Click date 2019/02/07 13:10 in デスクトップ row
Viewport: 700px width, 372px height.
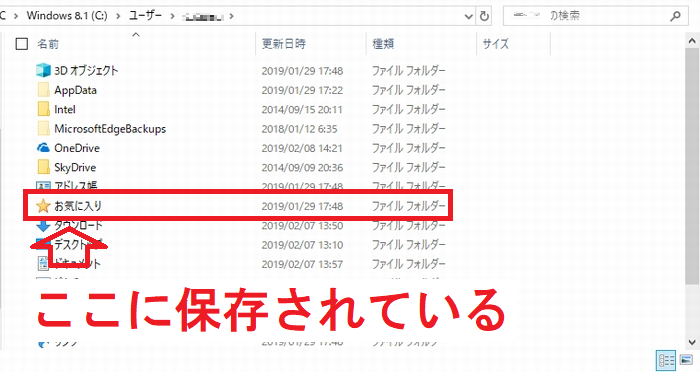click(302, 245)
